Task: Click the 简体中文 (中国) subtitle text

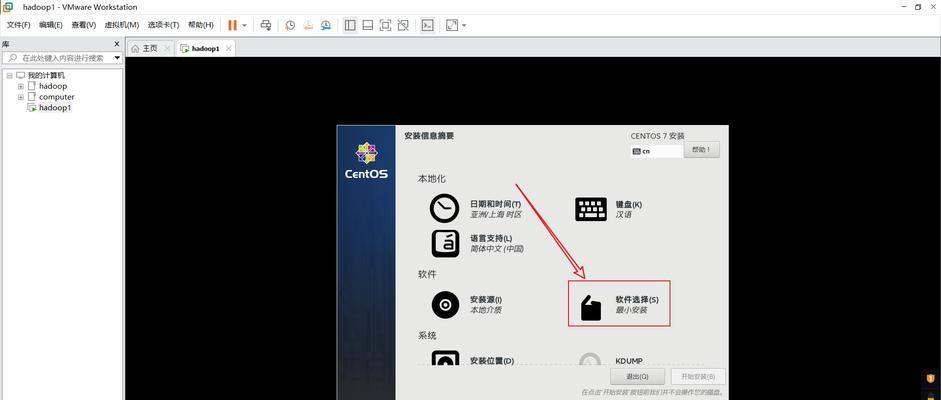Action: (497, 249)
